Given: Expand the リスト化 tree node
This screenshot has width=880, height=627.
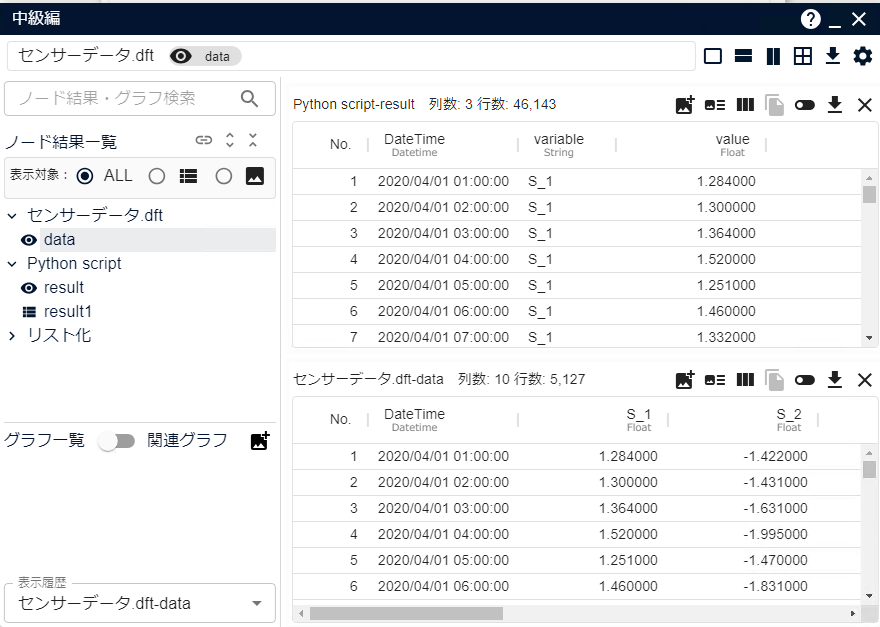Looking at the screenshot, I should point(12,336).
